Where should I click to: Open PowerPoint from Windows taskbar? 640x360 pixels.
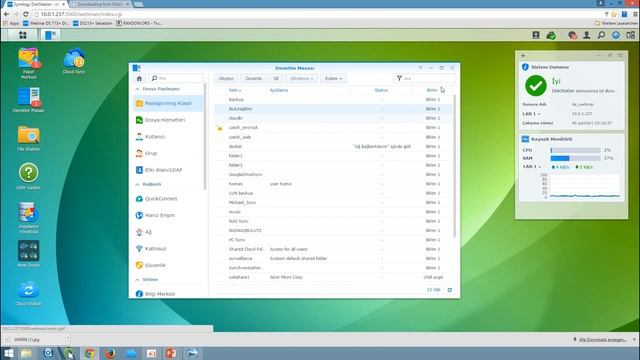[x=171, y=353]
